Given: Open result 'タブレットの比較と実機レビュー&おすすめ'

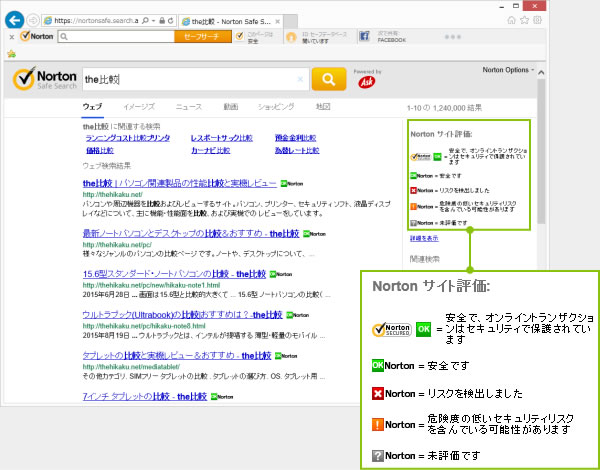Looking at the screenshot, I should pyautogui.click(x=177, y=356).
